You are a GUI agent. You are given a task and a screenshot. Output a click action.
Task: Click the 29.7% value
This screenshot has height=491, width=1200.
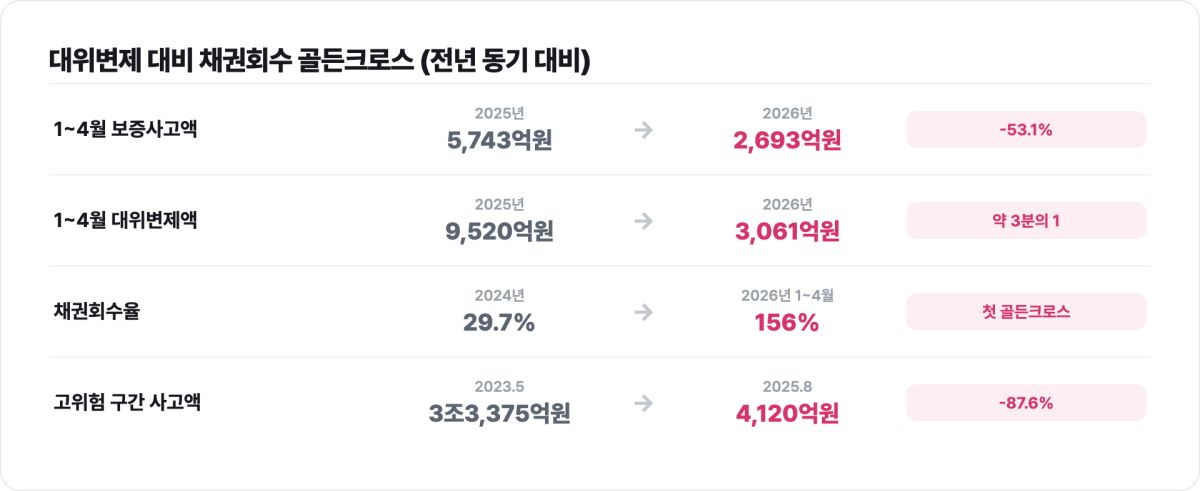499,322
